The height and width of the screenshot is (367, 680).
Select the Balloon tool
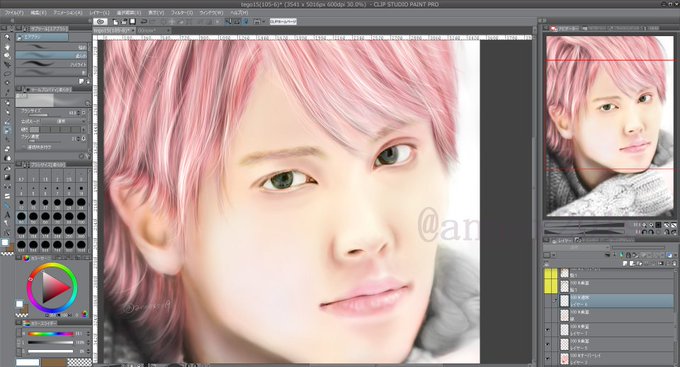(x=7, y=224)
